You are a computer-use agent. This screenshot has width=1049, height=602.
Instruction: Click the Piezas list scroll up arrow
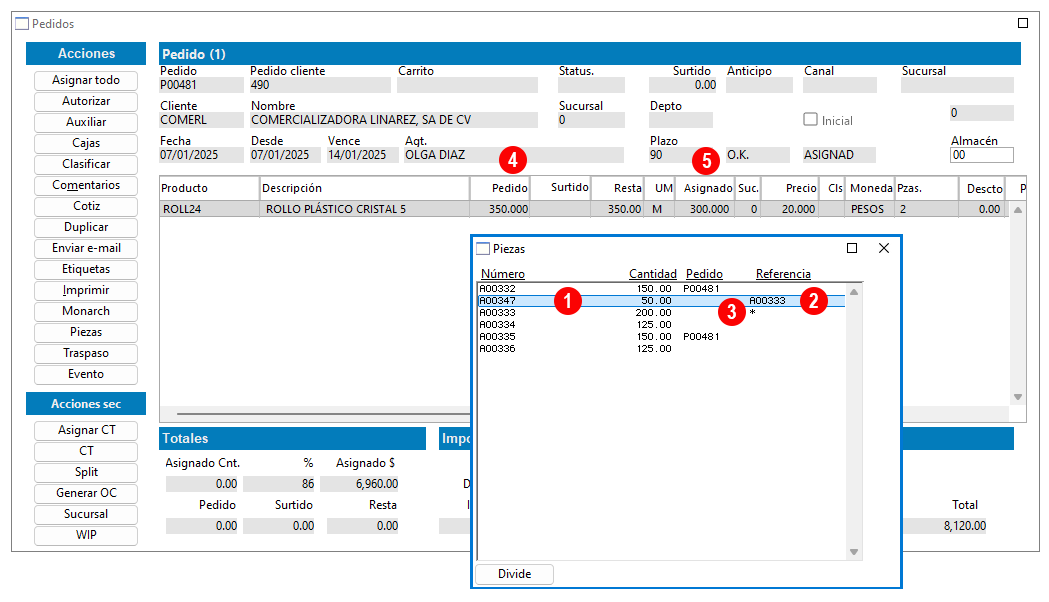[x=854, y=292]
